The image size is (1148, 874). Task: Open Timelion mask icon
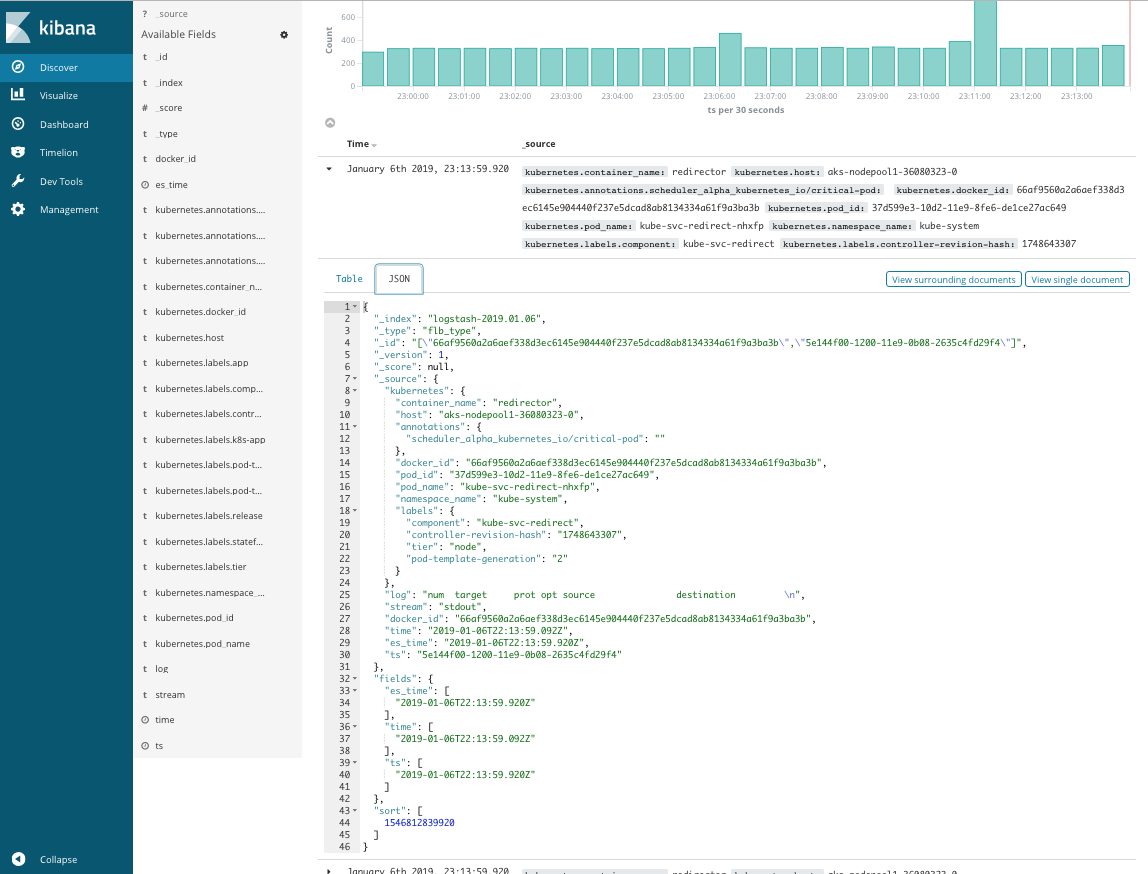18,153
